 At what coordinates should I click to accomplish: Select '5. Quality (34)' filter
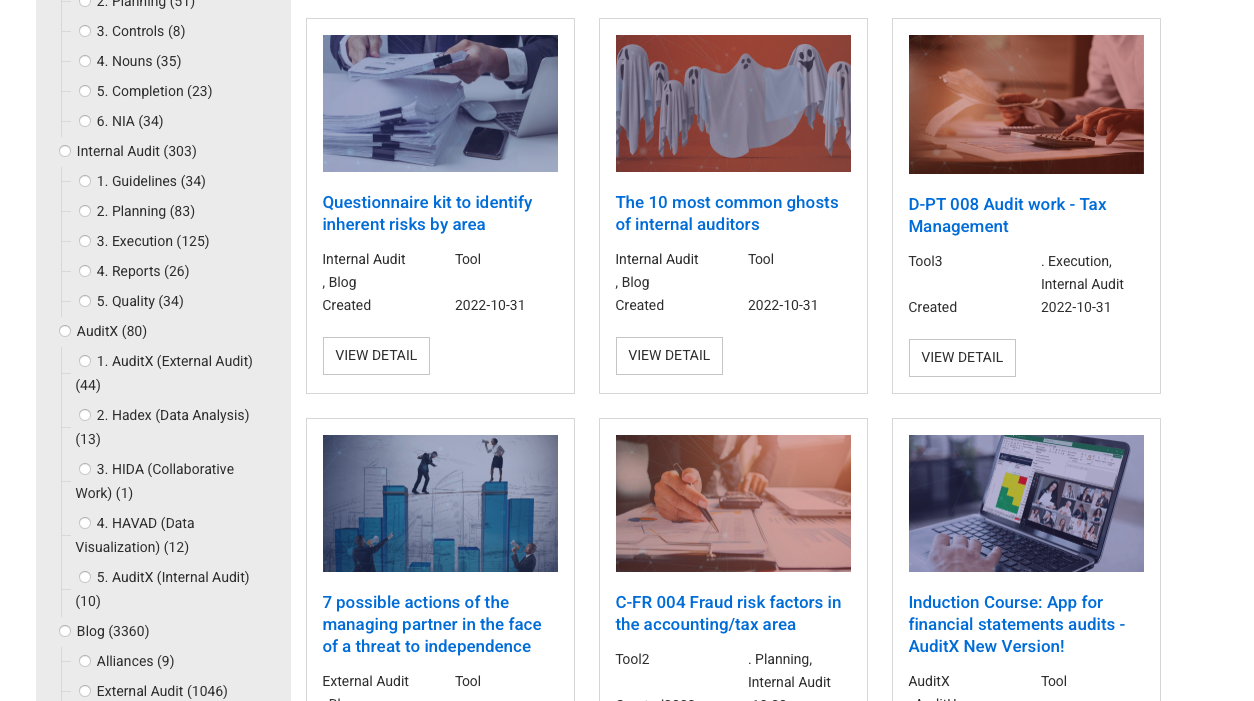(85, 301)
